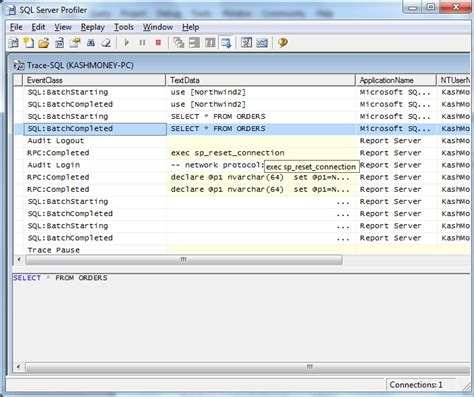The width and height of the screenshot is (474, 397).
Task: Clear the trace window with the eraser icon
Action: 106,43
